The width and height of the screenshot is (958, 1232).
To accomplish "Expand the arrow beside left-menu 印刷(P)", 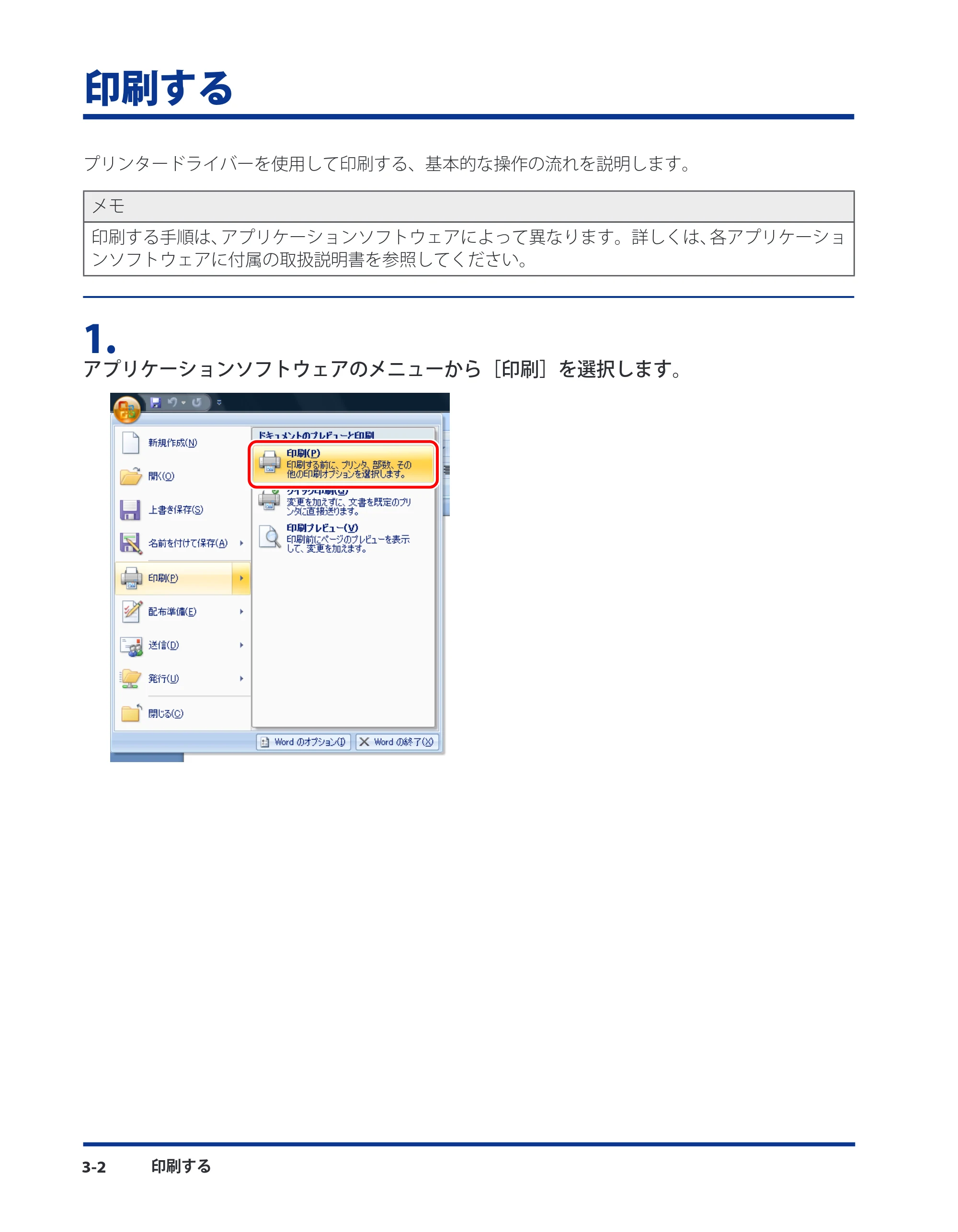I will coord(241,578).
